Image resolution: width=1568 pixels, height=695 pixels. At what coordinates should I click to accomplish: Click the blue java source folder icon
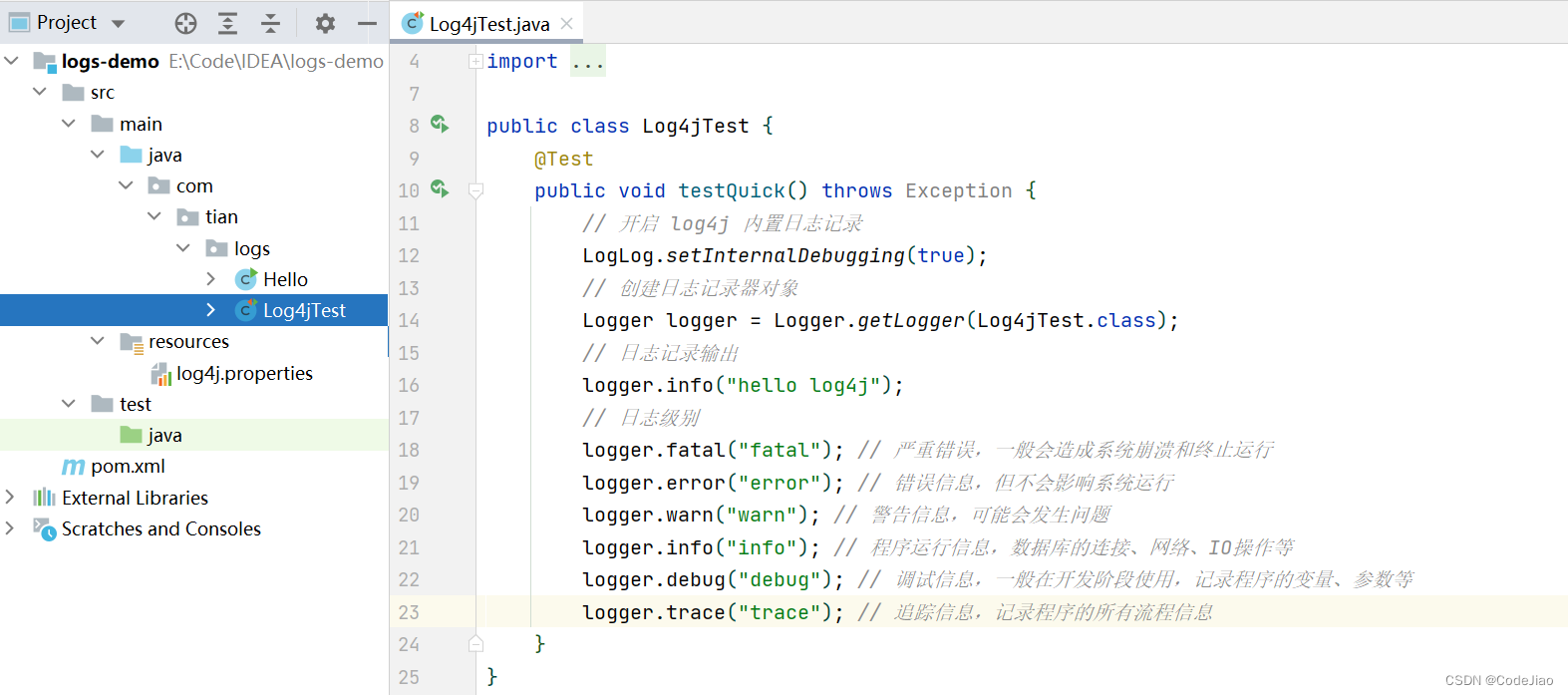pos(131,155)
